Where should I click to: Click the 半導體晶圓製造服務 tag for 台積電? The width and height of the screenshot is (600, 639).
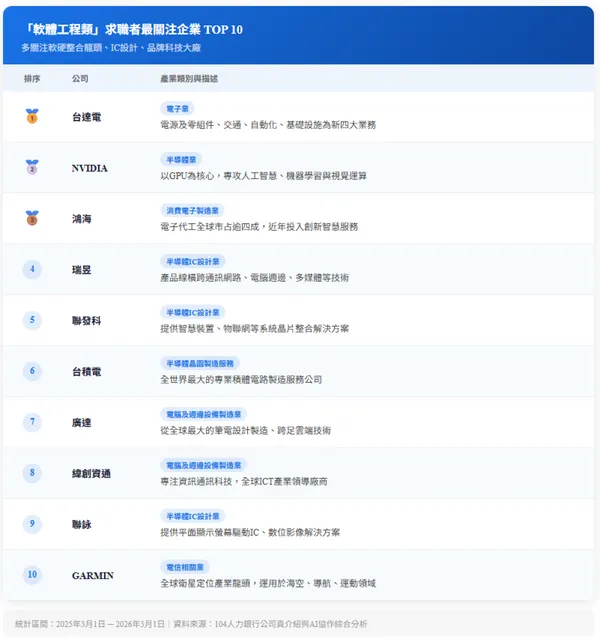[x=200, y=364]
